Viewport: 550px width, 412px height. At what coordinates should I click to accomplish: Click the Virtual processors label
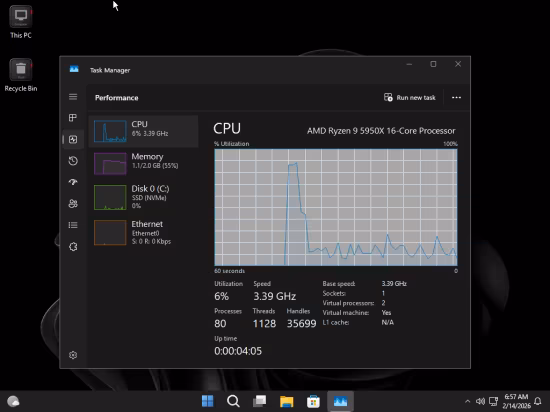point(348,303)
